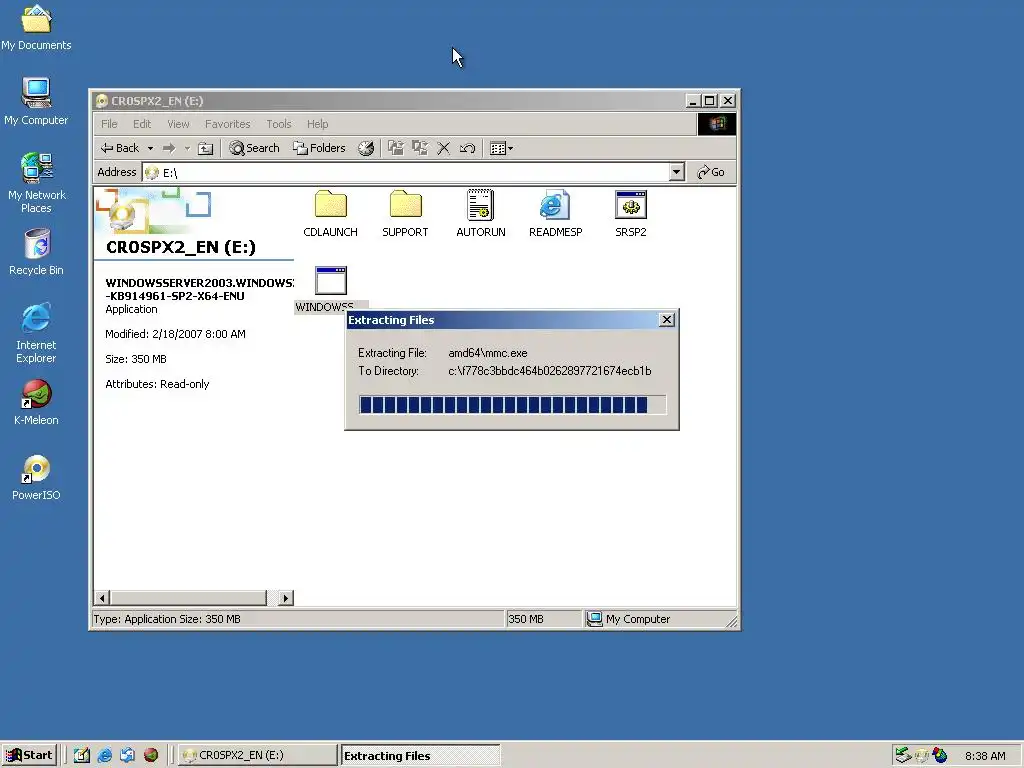Click 'Modified: 2/18/2007 8:00 AM' text

[x=176, y=334]
